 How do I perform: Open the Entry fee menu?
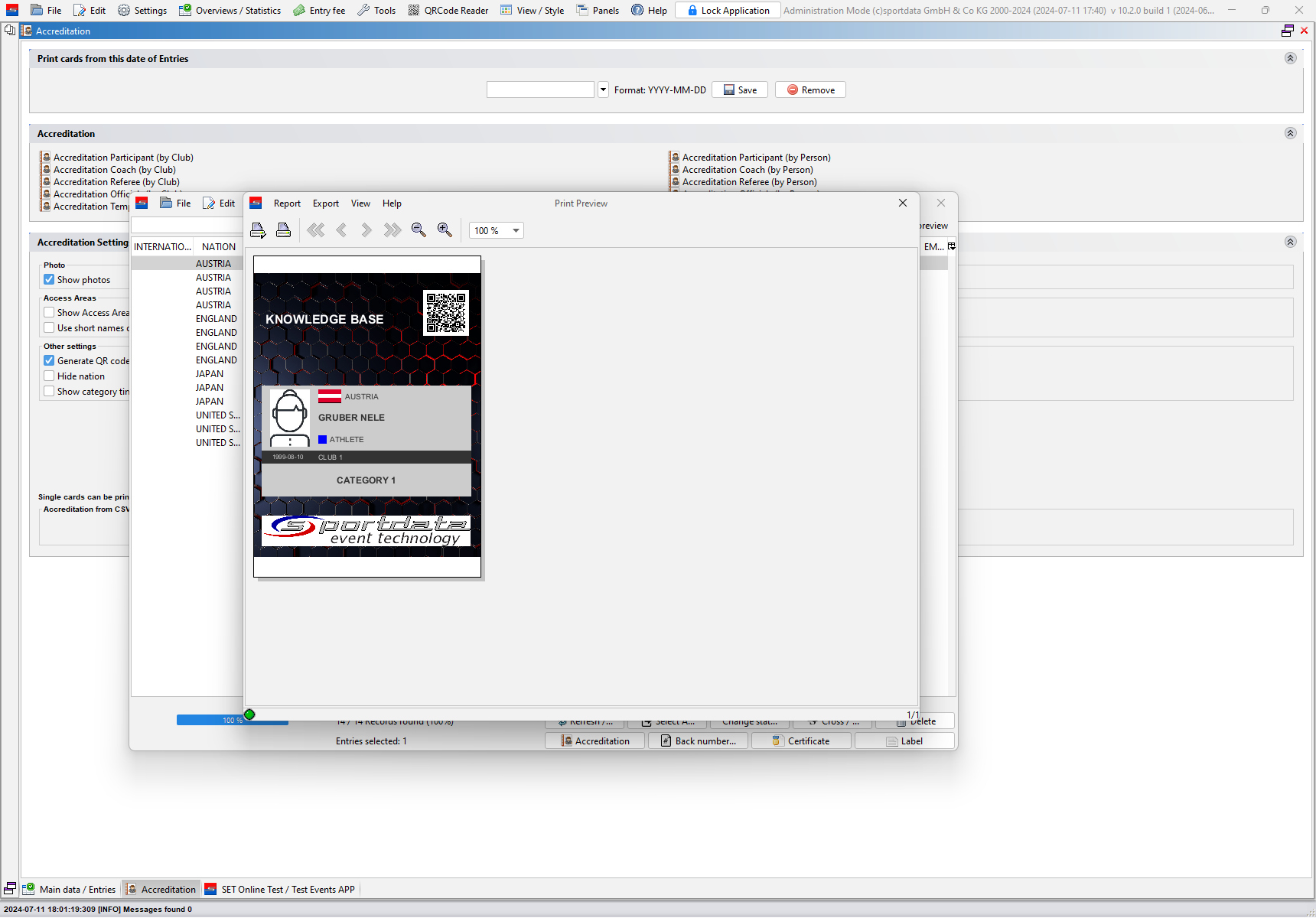point(319,10)
